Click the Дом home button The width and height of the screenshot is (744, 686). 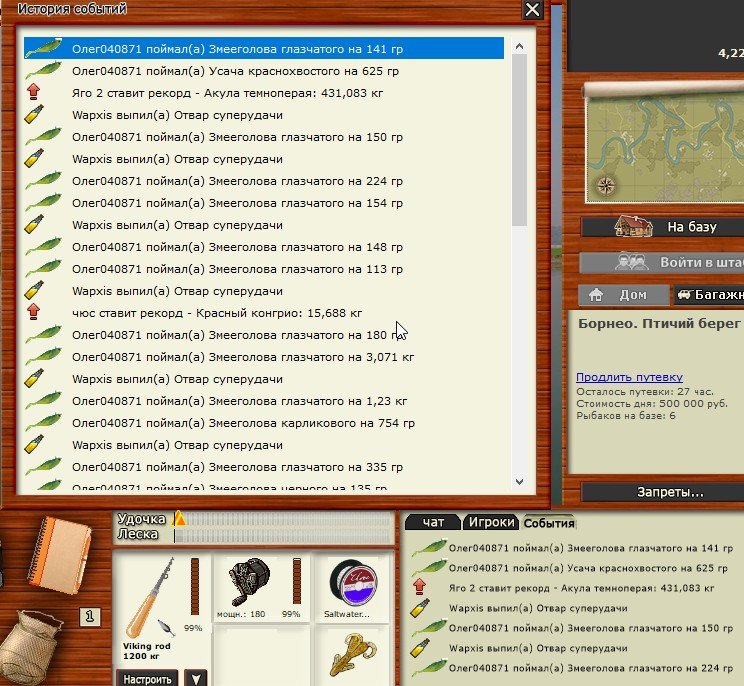pos(625,295)
